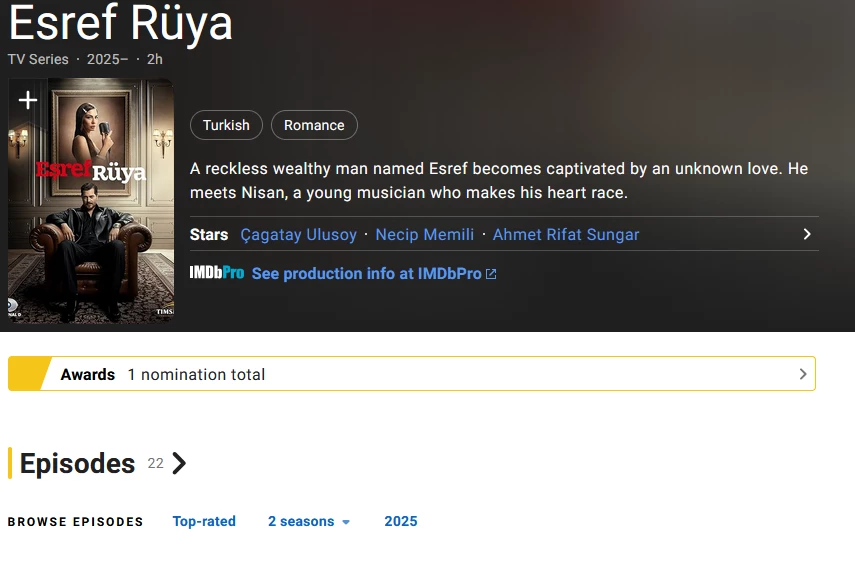Viewport: 855px width, 580px height.
Task: Go to Ahmet Rifat Sungar's page
Action: pos(566,234)
